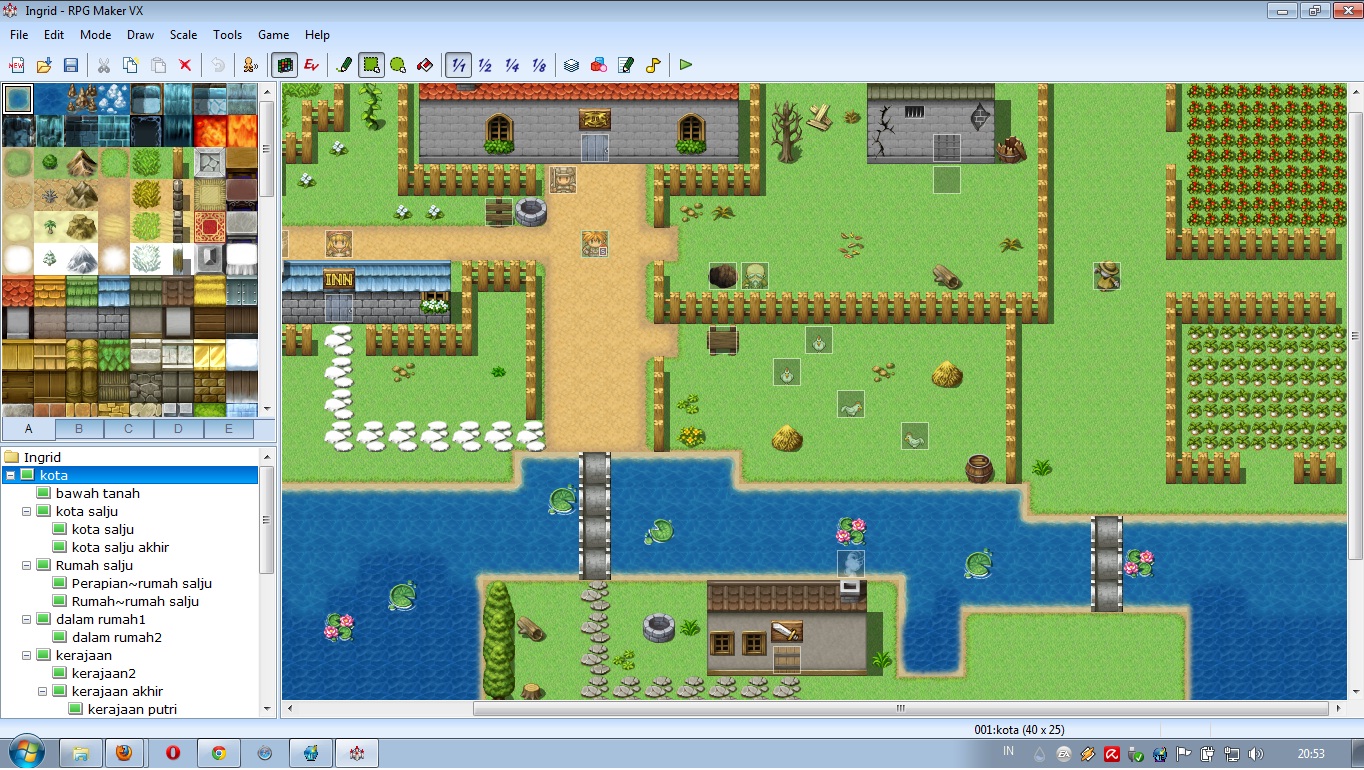This screenshot has width=1364, height=770.
Task: Copy using the toolbar copy icon
Action: [130, 65]
